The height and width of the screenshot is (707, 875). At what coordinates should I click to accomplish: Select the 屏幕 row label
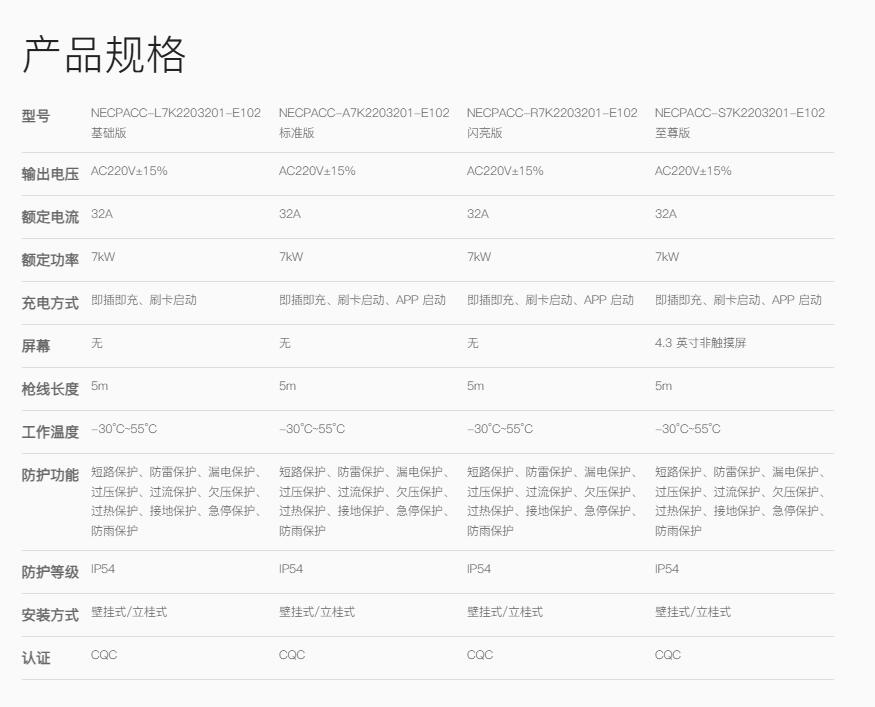coord(36,346)
